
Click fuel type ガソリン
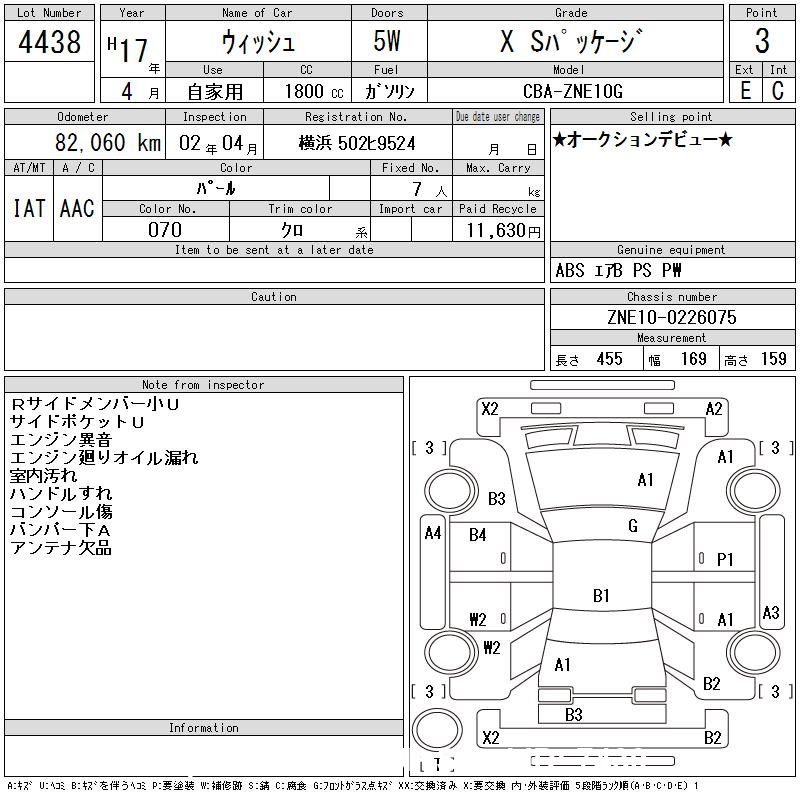coord(389,91)
